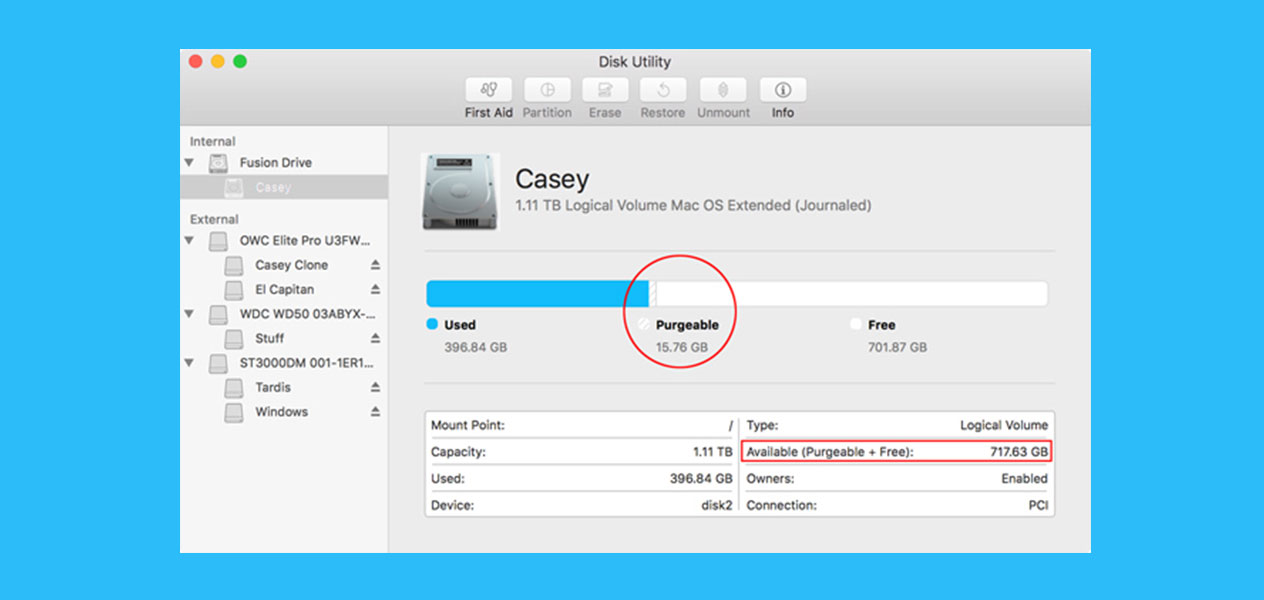Eject the Tardis volume
This screenshot has height=600, width=1264.
[376, 387]
